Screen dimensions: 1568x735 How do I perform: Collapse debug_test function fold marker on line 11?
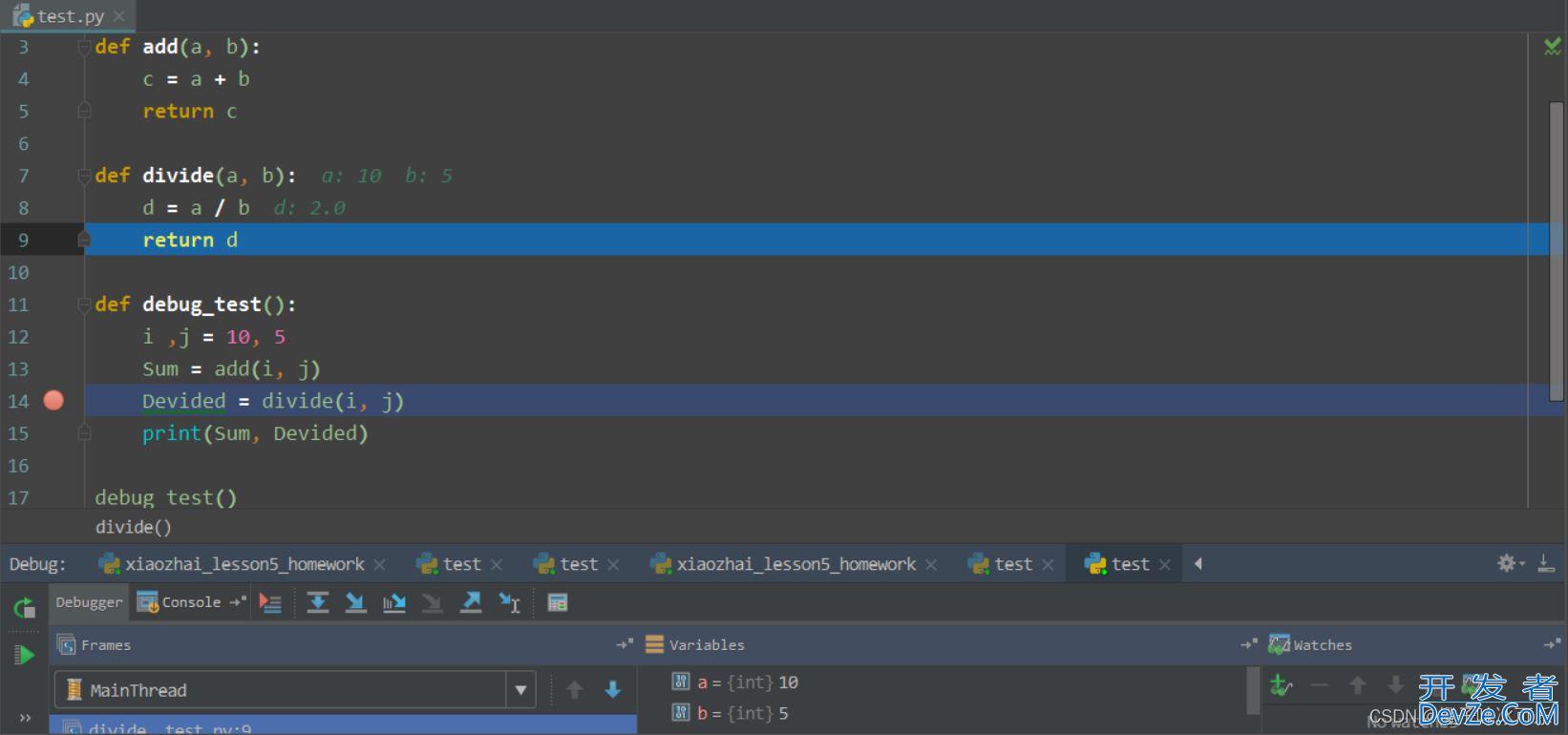[x=84, y=304]
